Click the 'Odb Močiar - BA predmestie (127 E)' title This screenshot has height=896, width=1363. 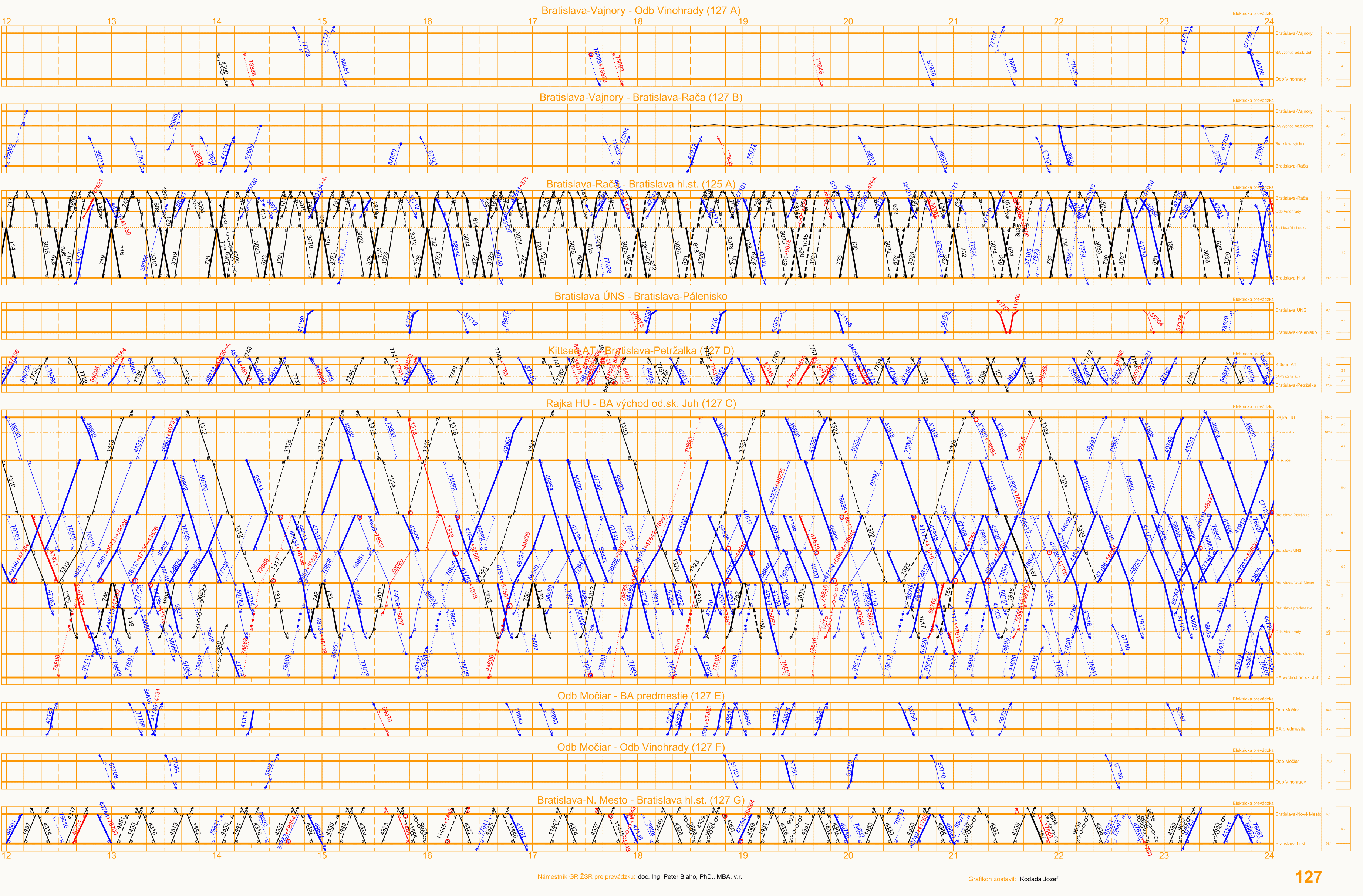641,696
